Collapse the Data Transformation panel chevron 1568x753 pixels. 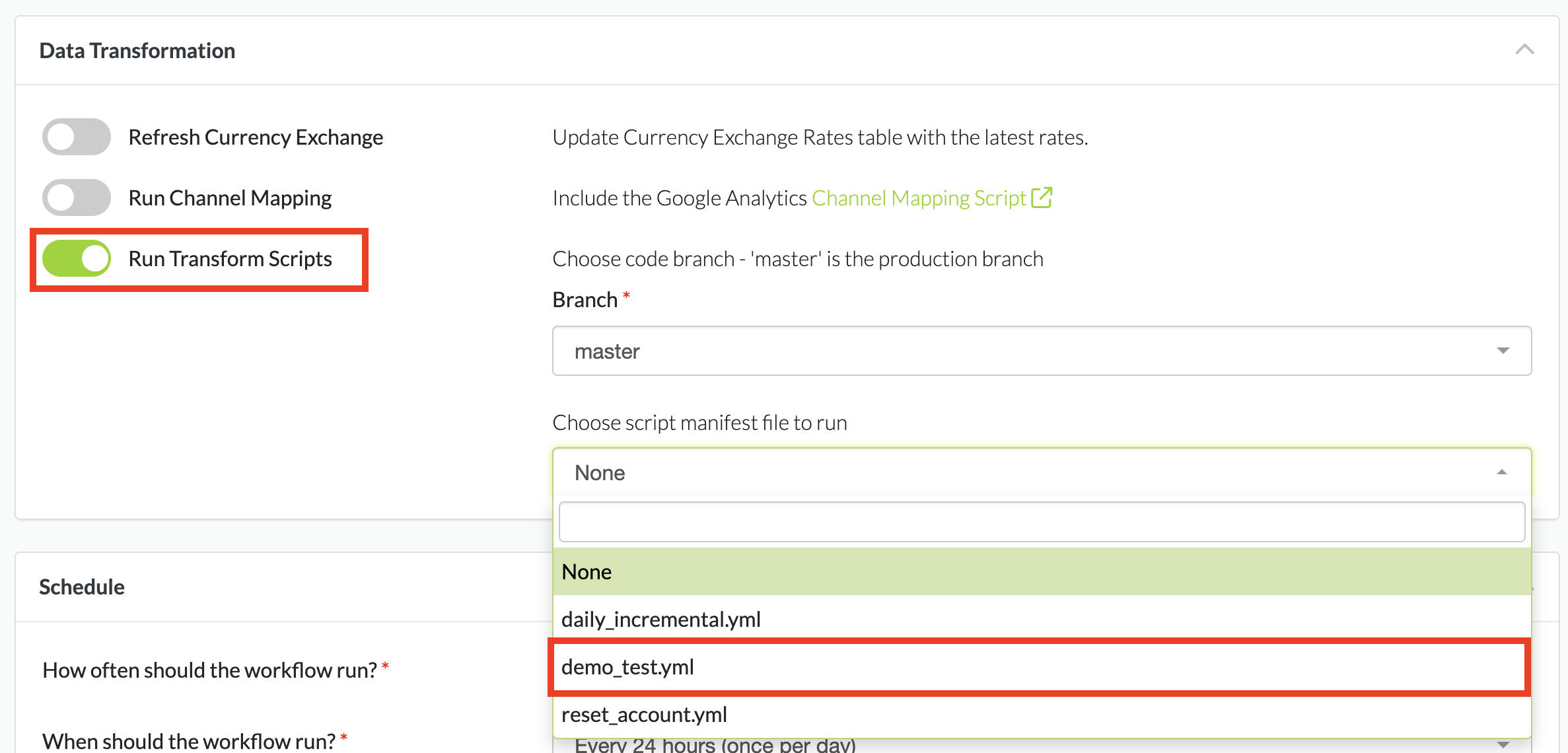click(x=1524, y=50)
